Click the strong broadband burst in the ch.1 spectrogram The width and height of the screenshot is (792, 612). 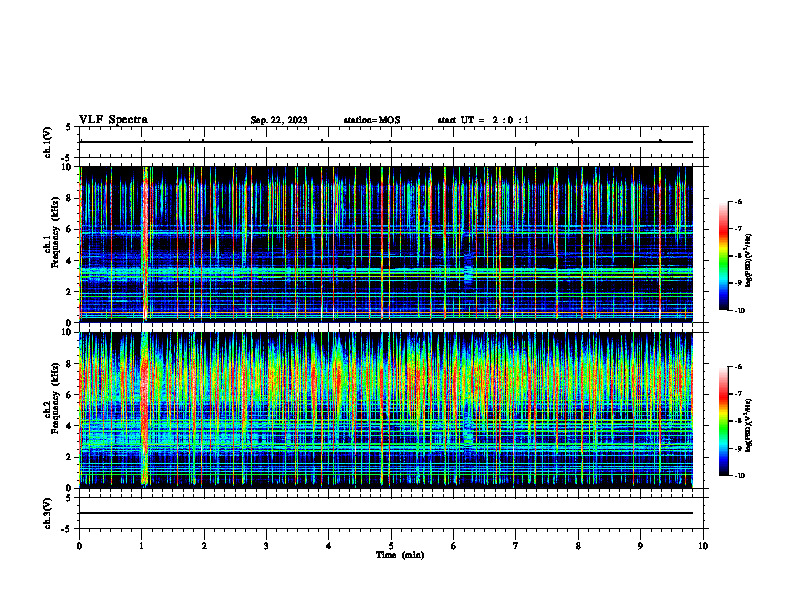(146, 244)
